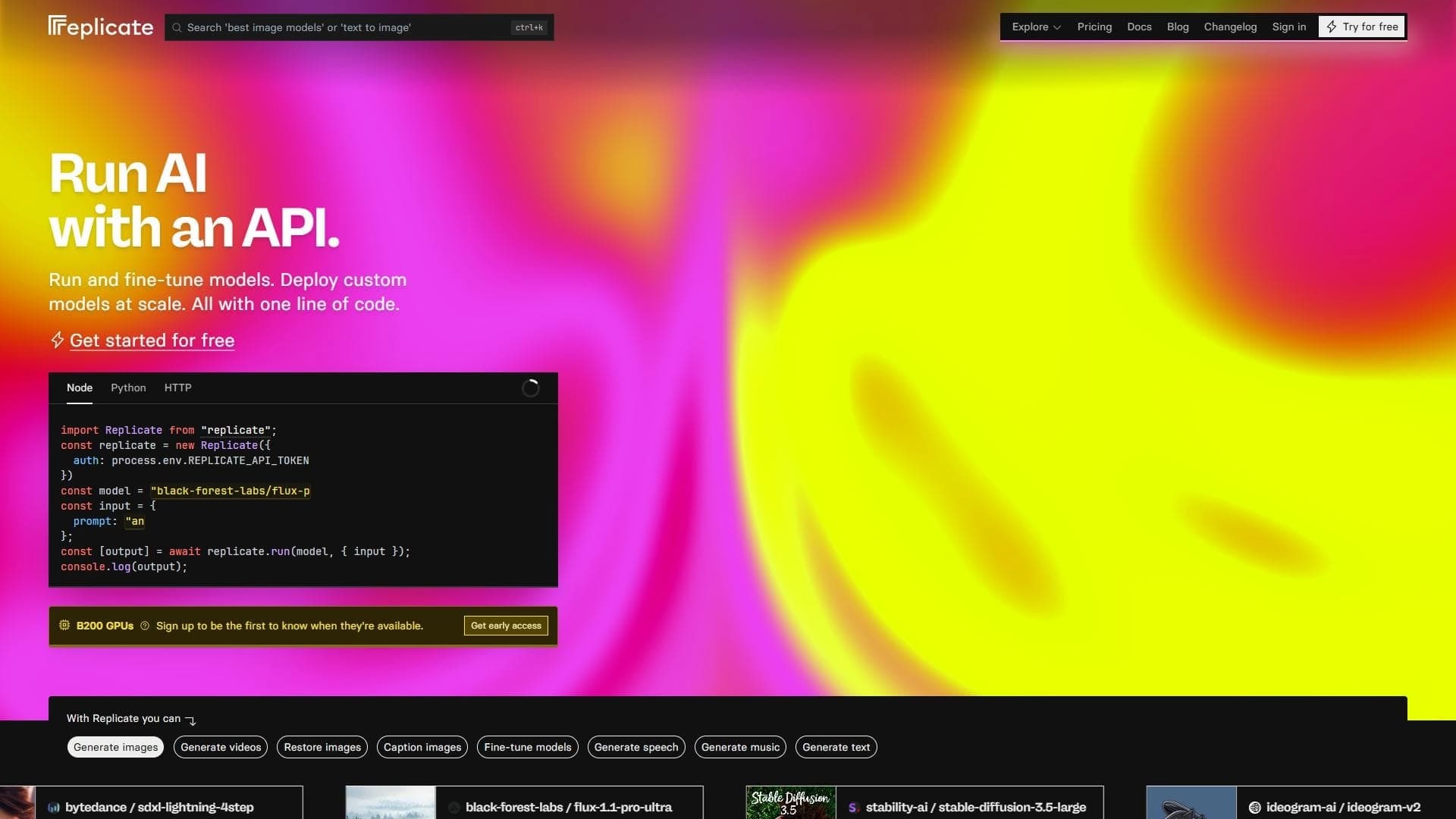1456x819 pixels.
Task: Select the Generate videos pill
Action: point(221,747)
